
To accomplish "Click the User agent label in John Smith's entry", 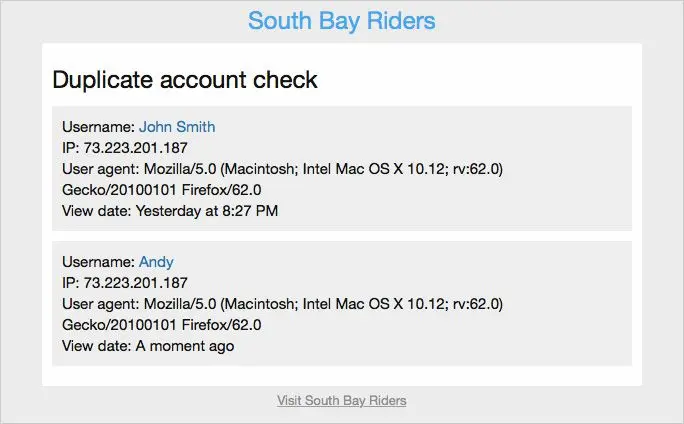I will (100, 169).
